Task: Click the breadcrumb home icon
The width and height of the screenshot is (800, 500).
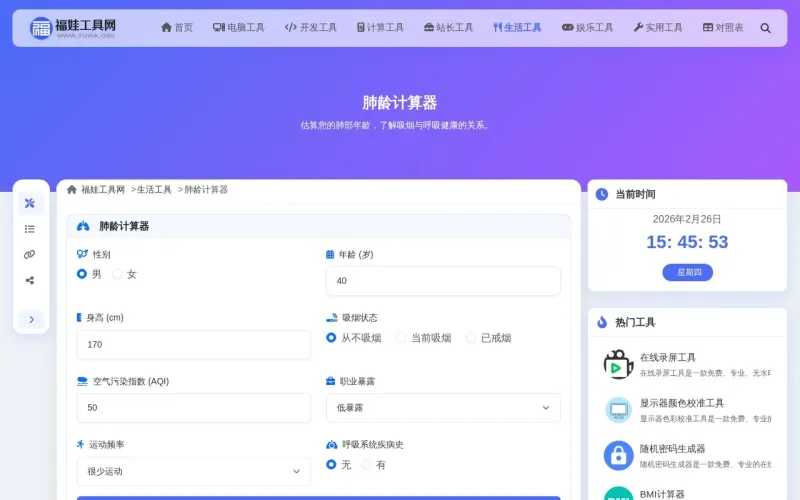Action: click(x=71, y=189)
